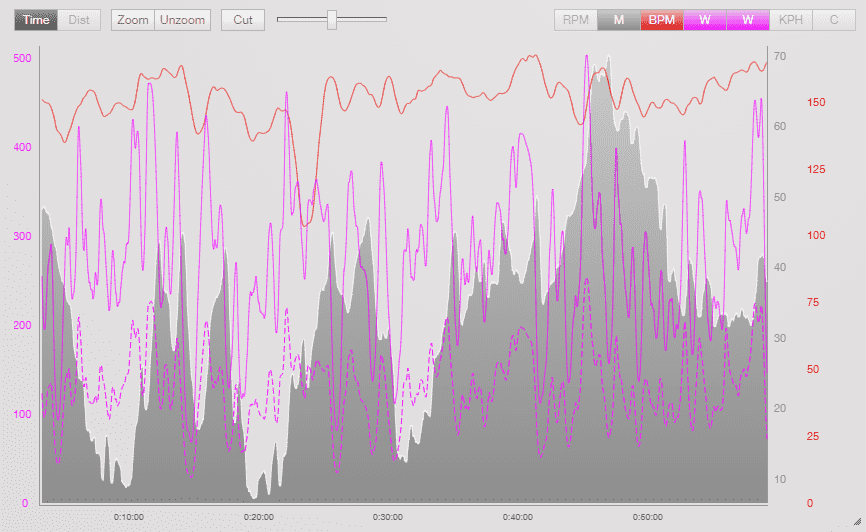Image resolution: width=866 pixels, height=532 pixels.
Task: Click the 0:30:00 time axis label
Action: pos(388,517)
